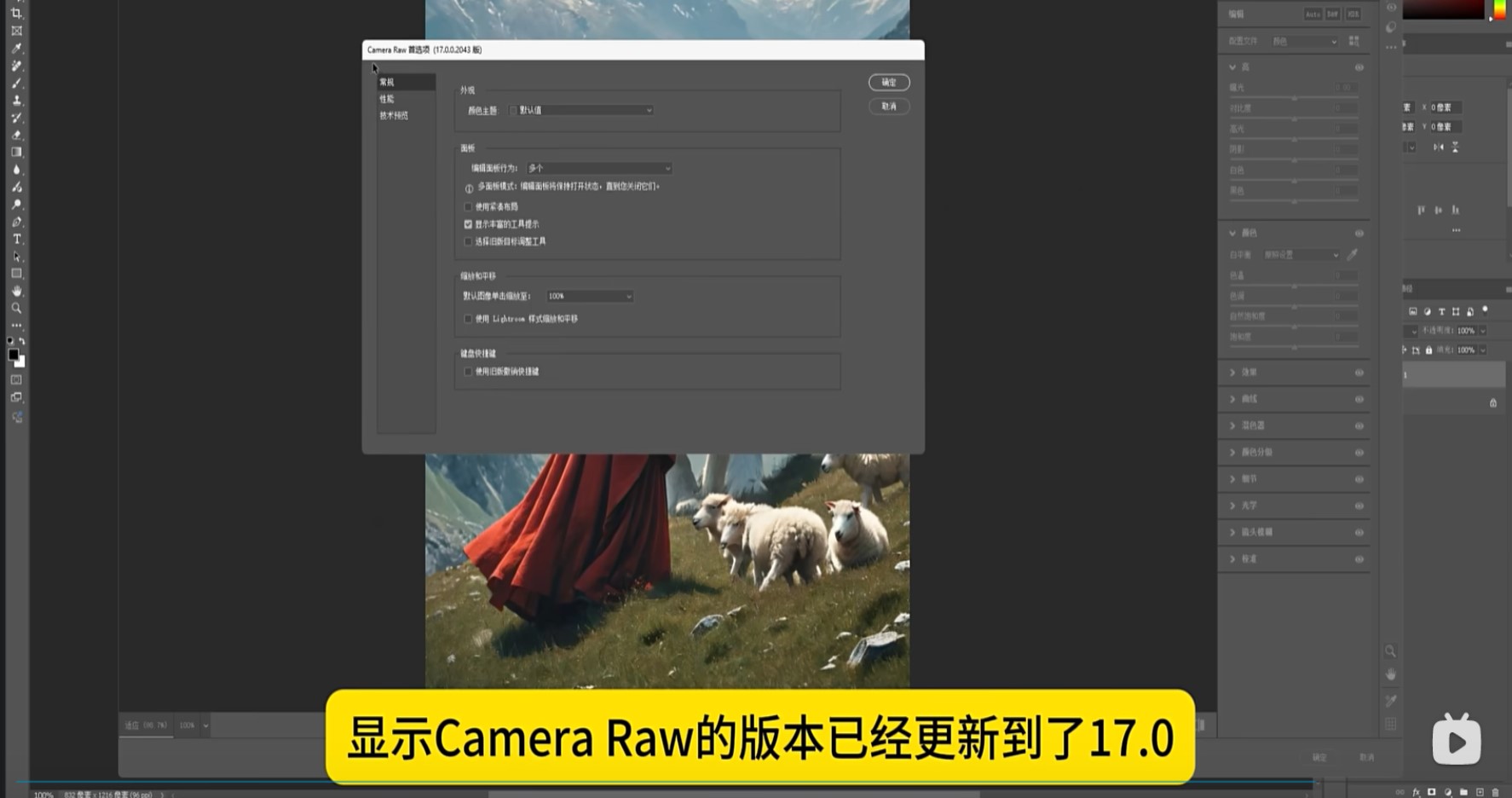Image resolution: width=1512 pixels, height=798 pixels.
Task: Enable Lightroom style zoom and pan checkbox
Action: click(468, 319)
